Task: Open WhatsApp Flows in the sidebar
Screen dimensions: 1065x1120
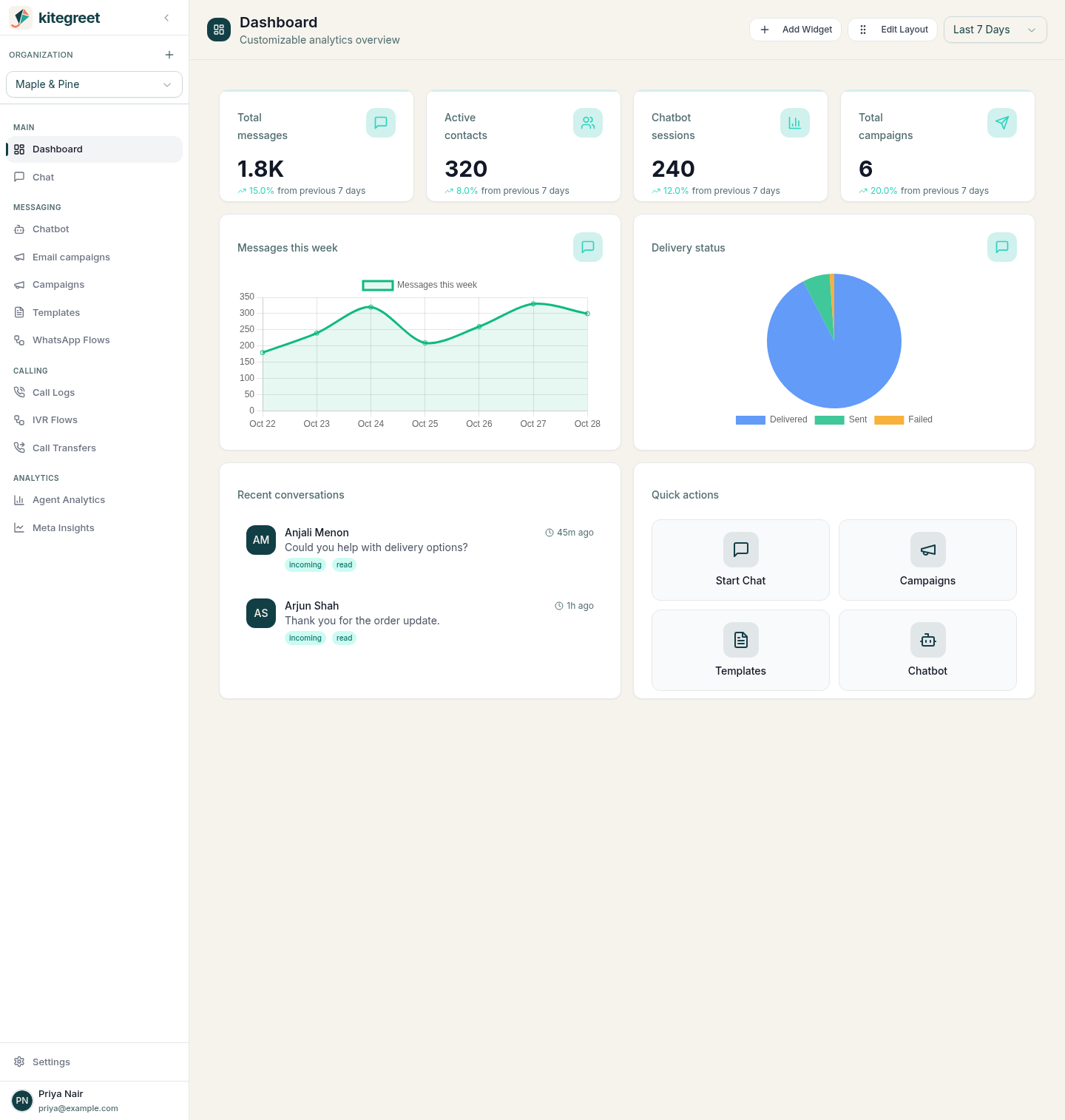Action: tap(94, 340)
